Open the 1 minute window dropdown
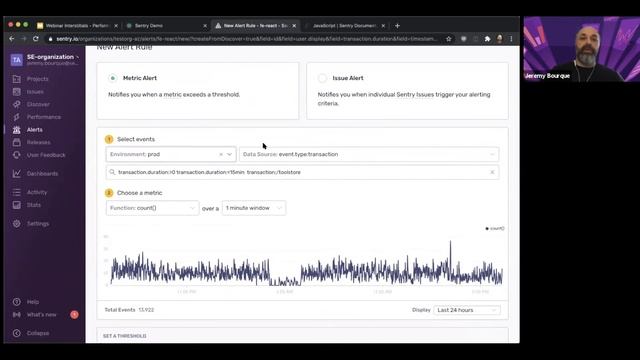This screenshot has width=640, height=360. [x=254, y=208]
